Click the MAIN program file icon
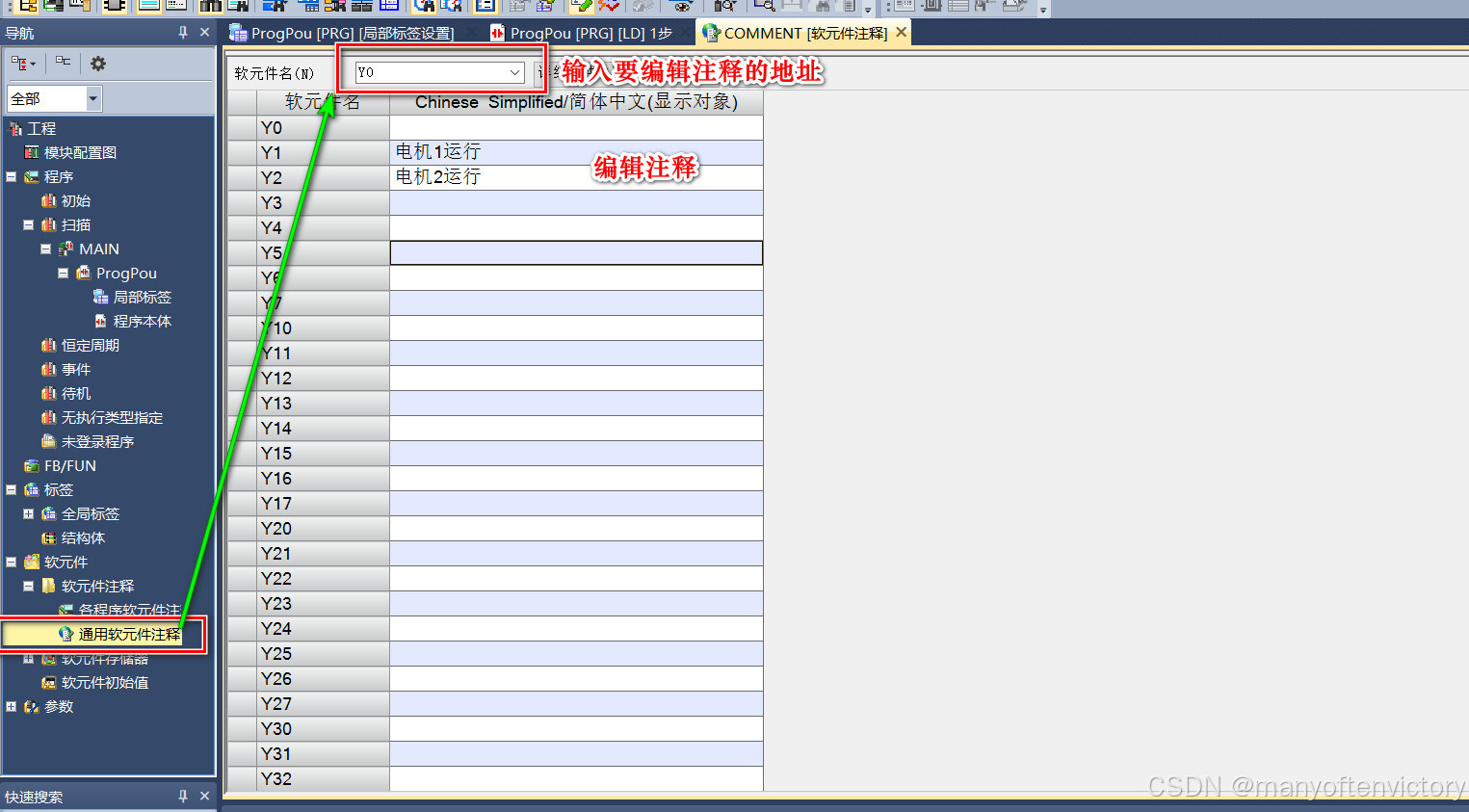Image resolution: width=1469 pixels, height=812 pixels. tap(66, 249)
